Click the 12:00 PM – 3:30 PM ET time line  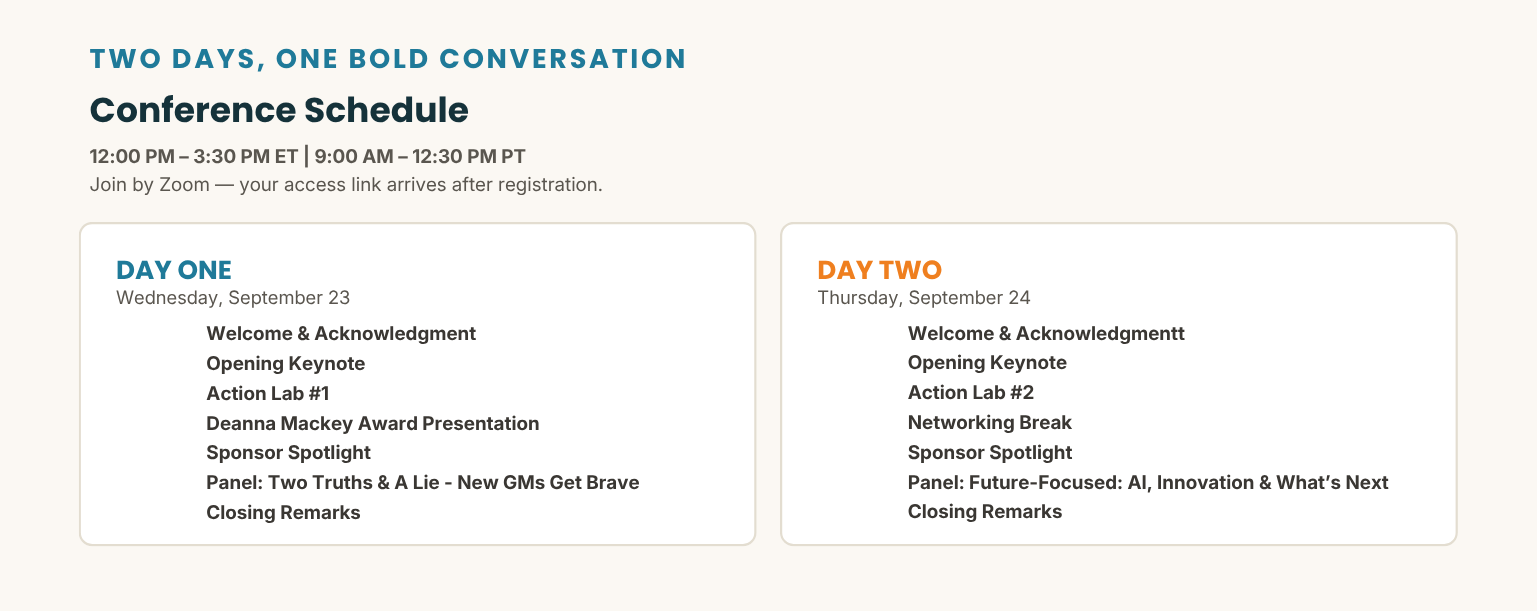(x=308, y=156)
